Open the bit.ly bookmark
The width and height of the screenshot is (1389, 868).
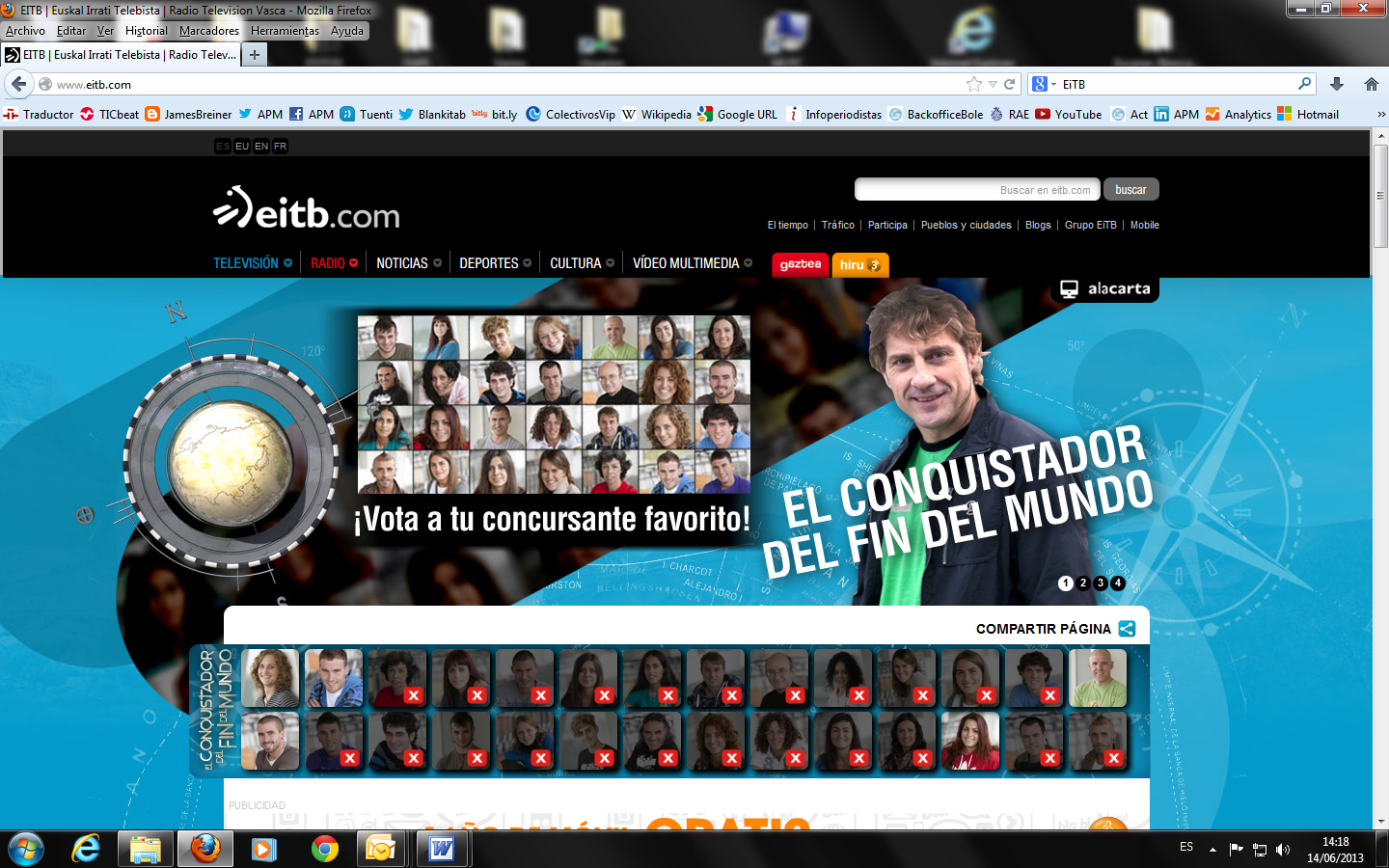495,114
